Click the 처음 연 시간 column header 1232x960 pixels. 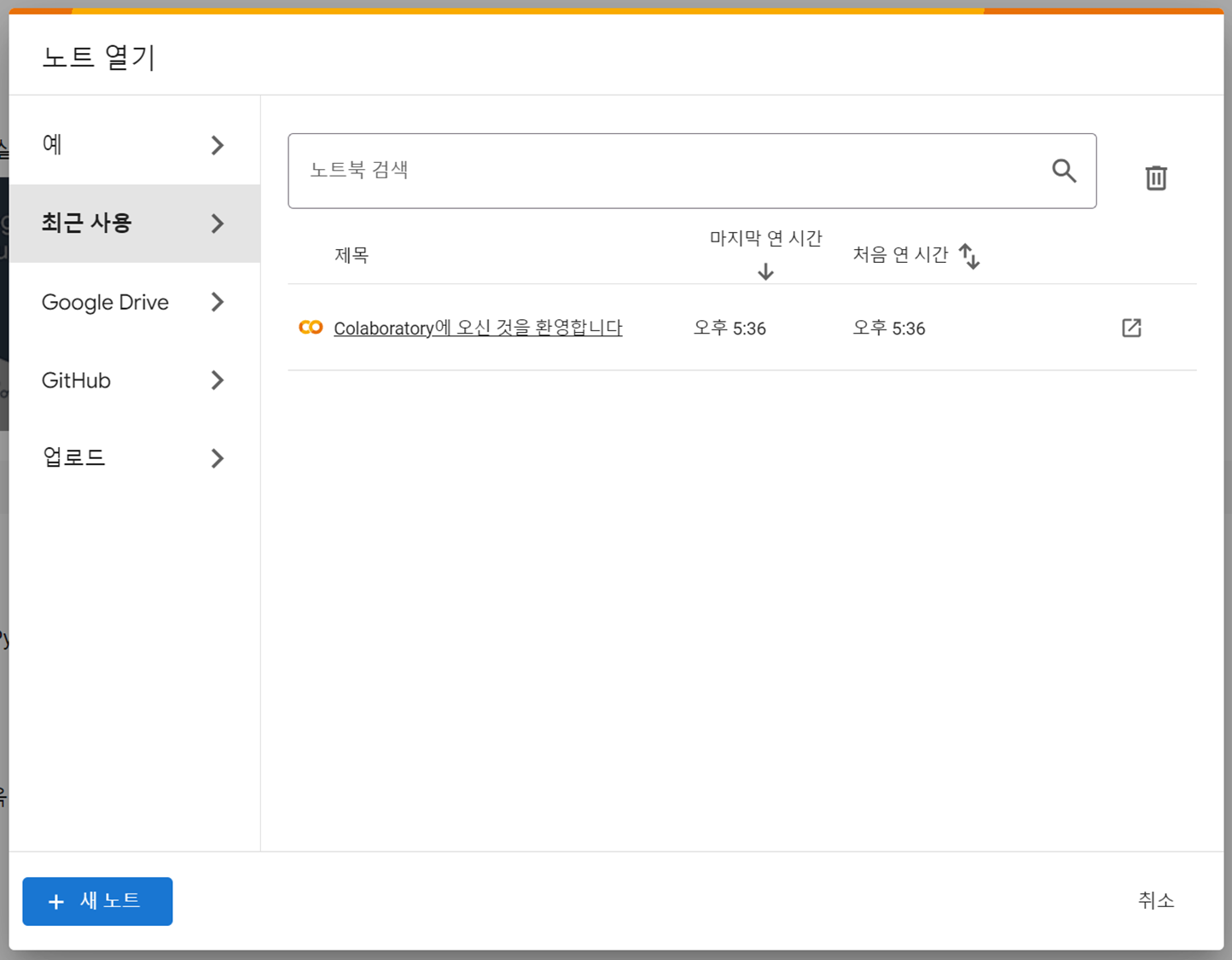[x=900, y=255]
